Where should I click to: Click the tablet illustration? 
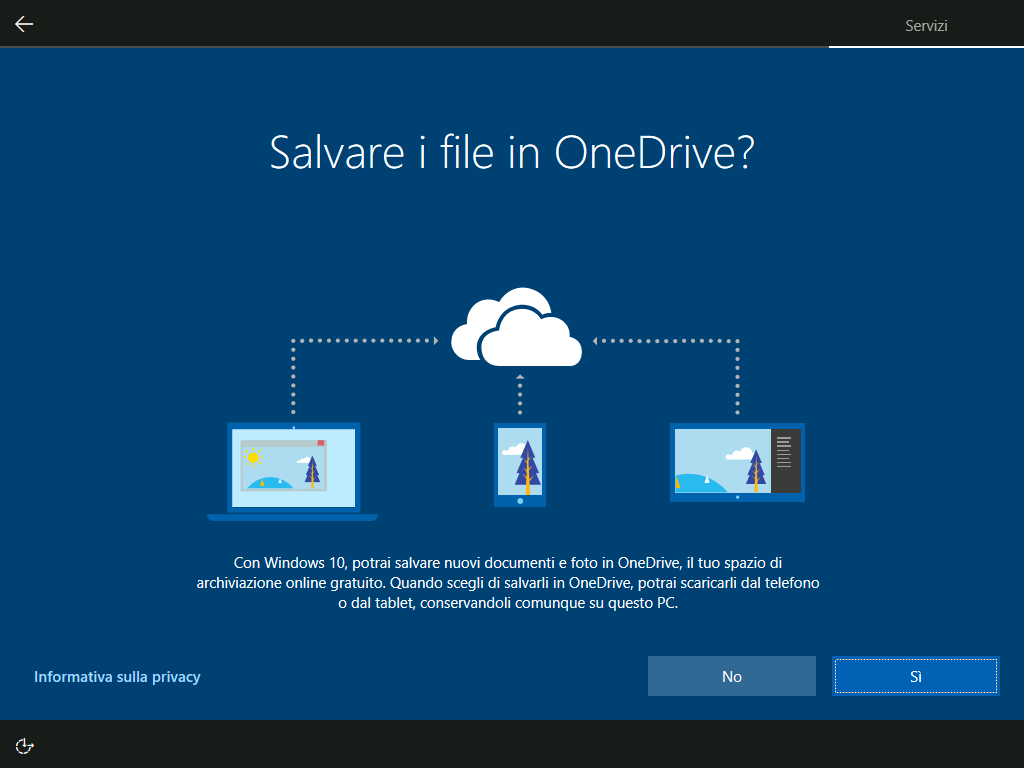(x=737, y=462)
